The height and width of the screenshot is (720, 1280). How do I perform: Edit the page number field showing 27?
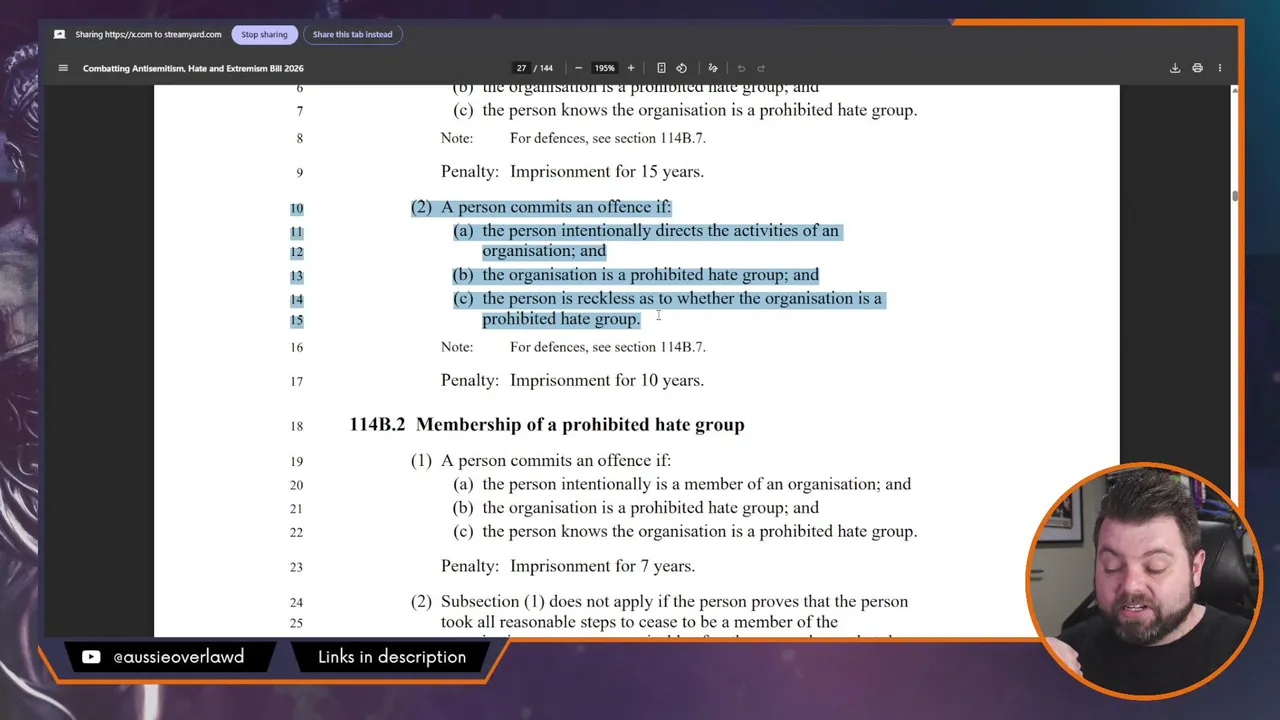(x=521, y=68)
